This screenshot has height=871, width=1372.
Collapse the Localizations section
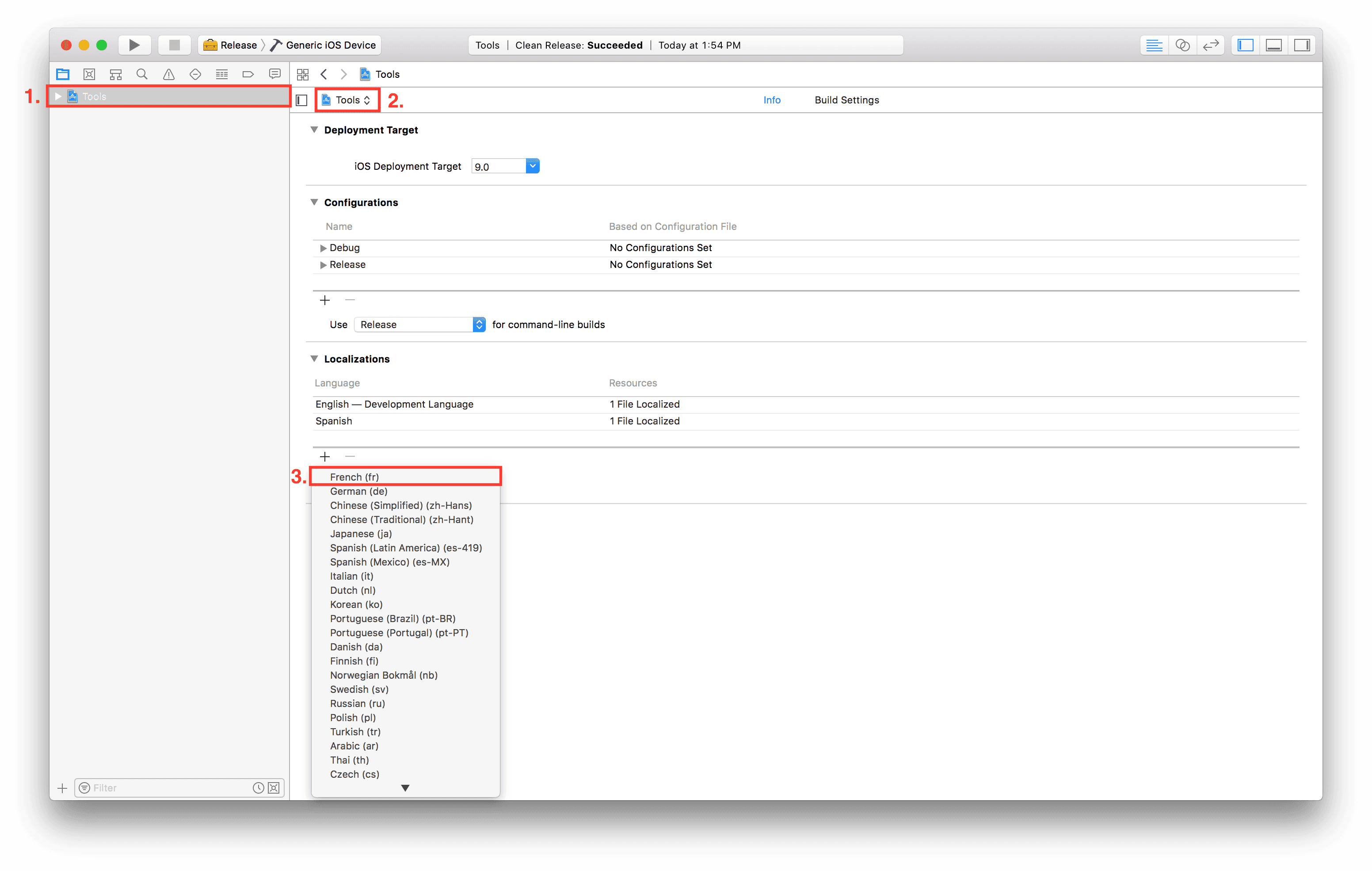click(x=314, y=359)
